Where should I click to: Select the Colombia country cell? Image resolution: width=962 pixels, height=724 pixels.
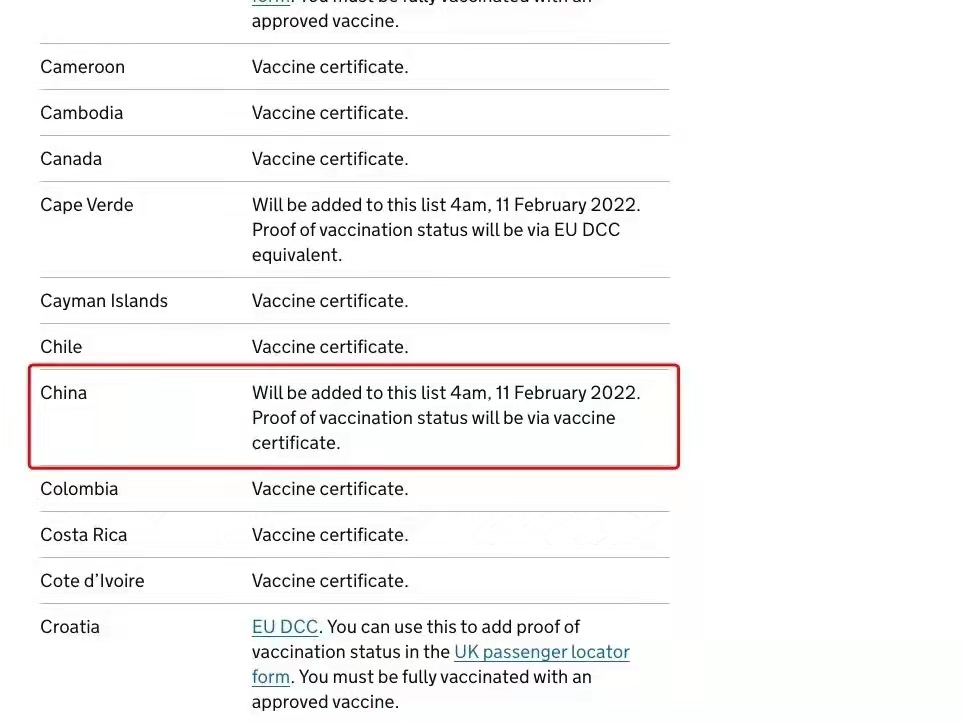[79, 489]
